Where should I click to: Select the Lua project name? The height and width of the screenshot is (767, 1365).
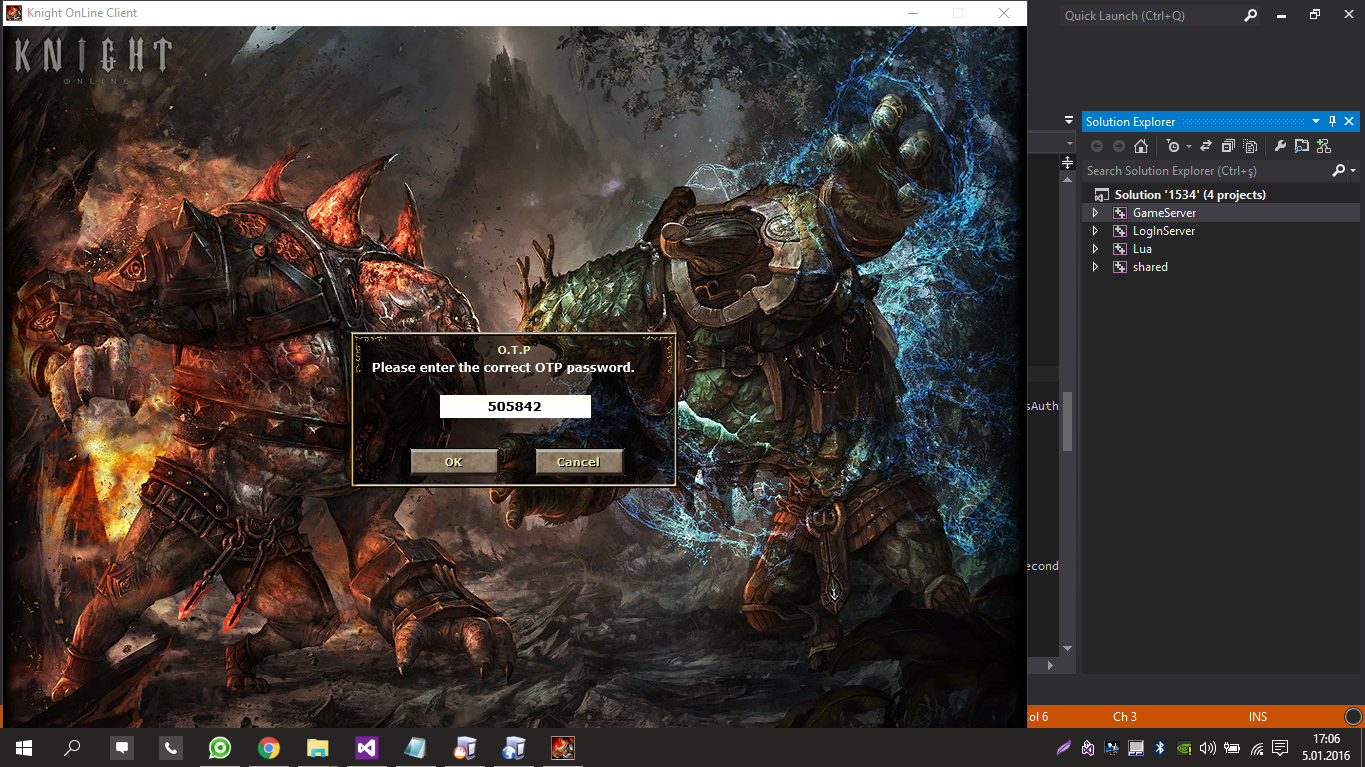(x=1142, y=249)
